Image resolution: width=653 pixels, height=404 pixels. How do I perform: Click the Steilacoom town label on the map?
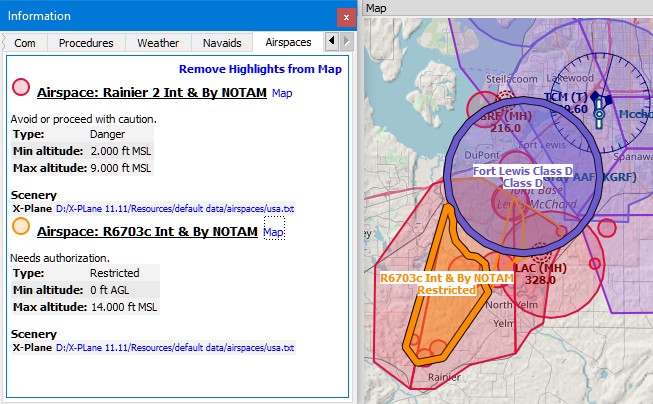coord(511,79)
